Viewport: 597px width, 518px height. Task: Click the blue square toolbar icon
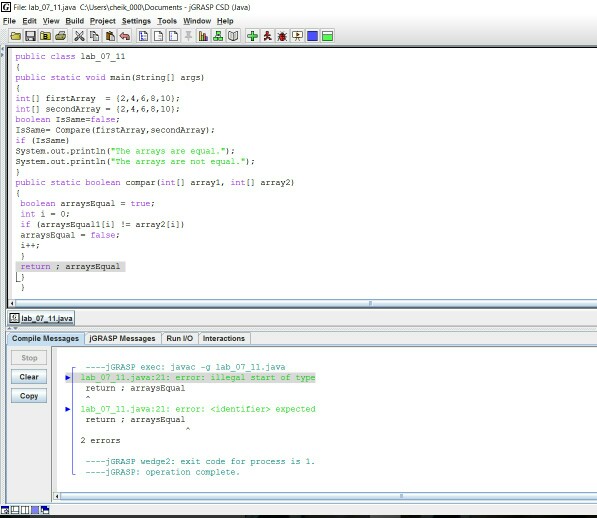pos(312,37)
